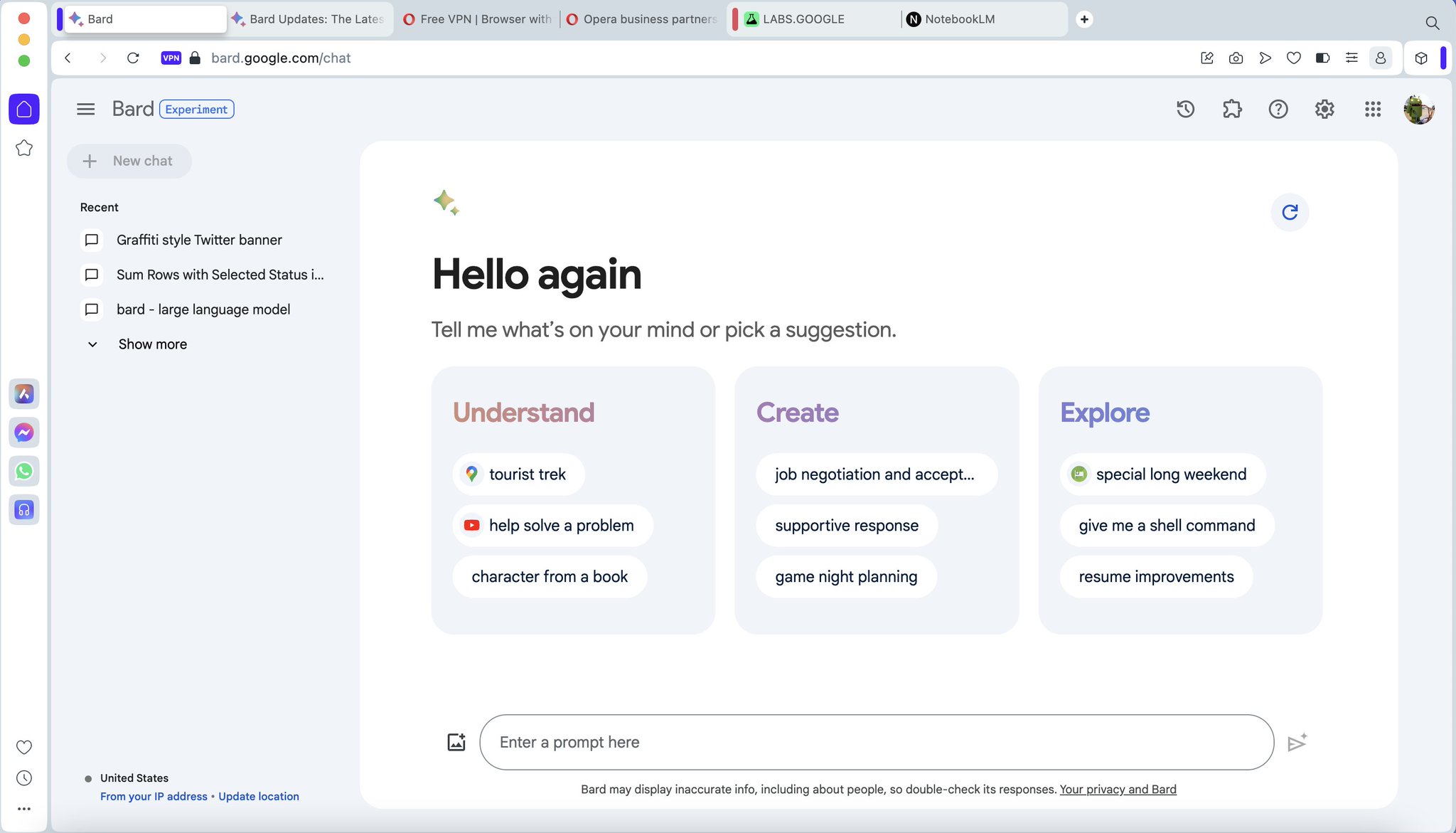Click the battery saver icon in toolbar

click(x=1322, y=58)
